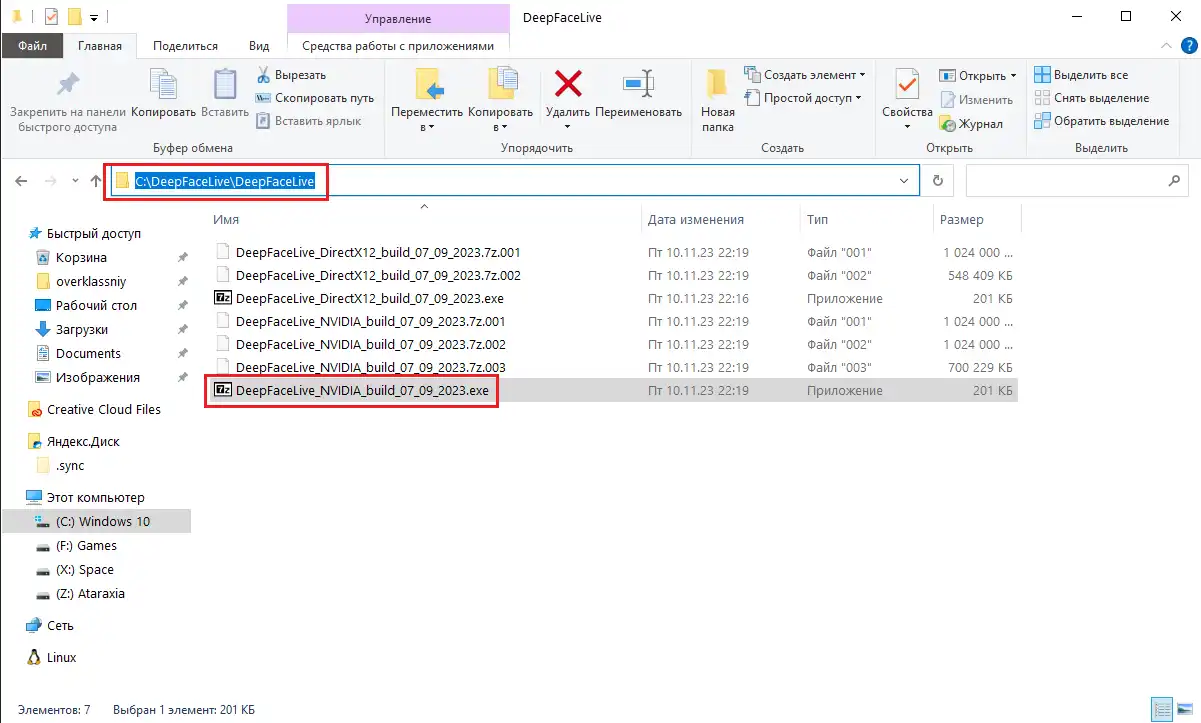The width and height of the screenshot is (1201, 723).
Task: Open Простой доступ dropdown
Action: click(803, 98)
